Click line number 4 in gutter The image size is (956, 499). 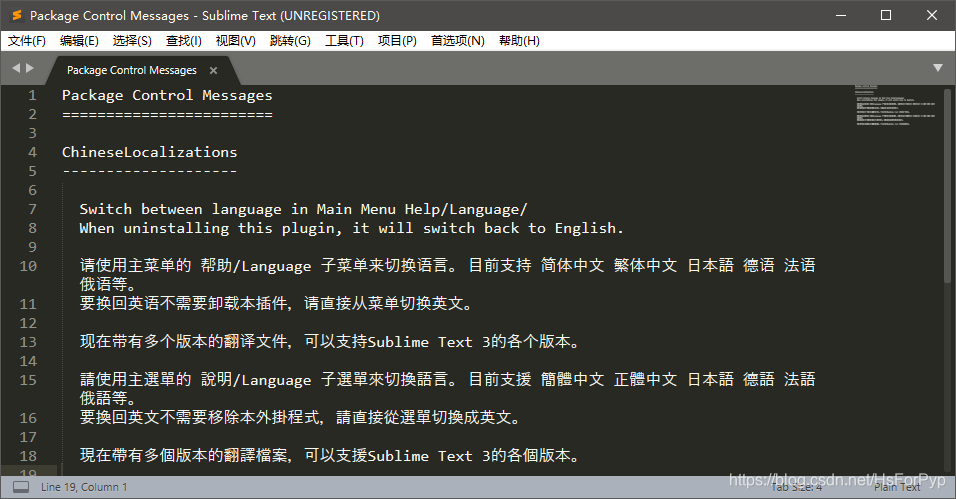pyautogui.click(x=32, y=153)
